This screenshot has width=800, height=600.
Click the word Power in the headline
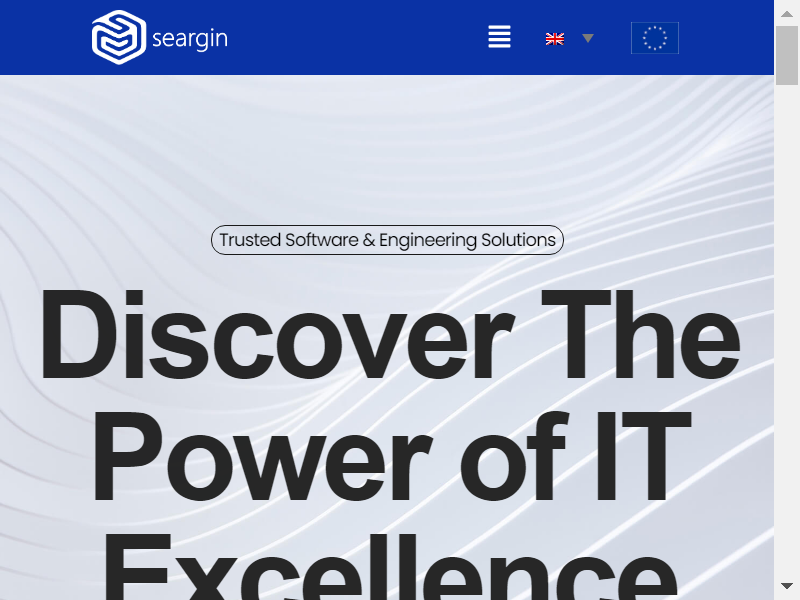click(260, 455)
